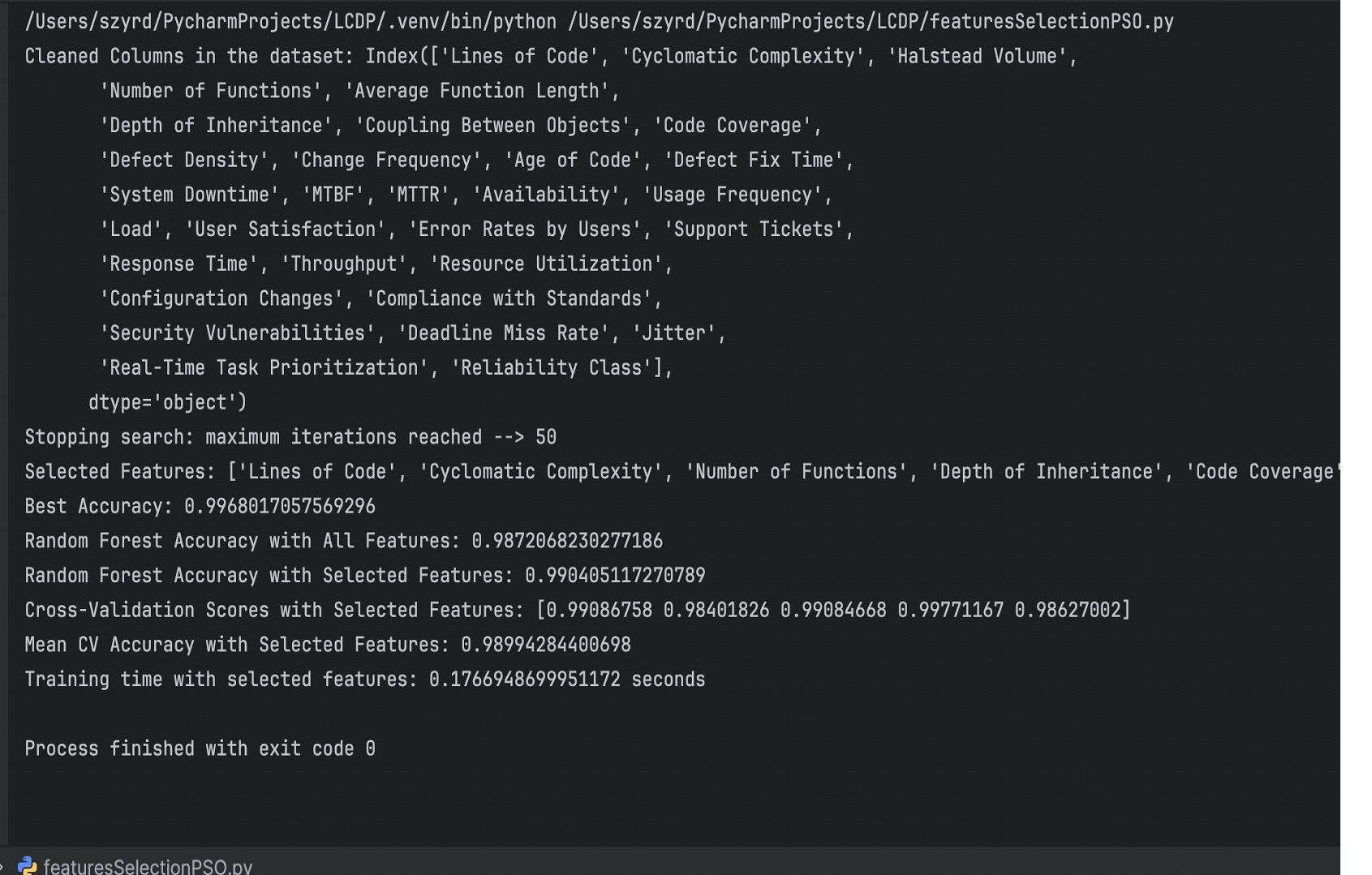Expand the breadcrumb chevron before Python icon
The width and height of the screenshot is (1372, 875).
click(2, 866)
